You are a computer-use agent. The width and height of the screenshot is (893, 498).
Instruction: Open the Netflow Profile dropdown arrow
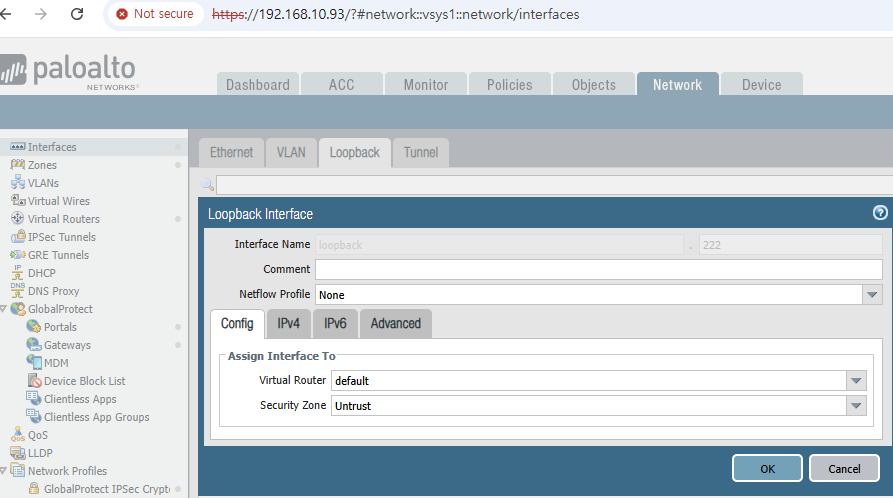872,295
